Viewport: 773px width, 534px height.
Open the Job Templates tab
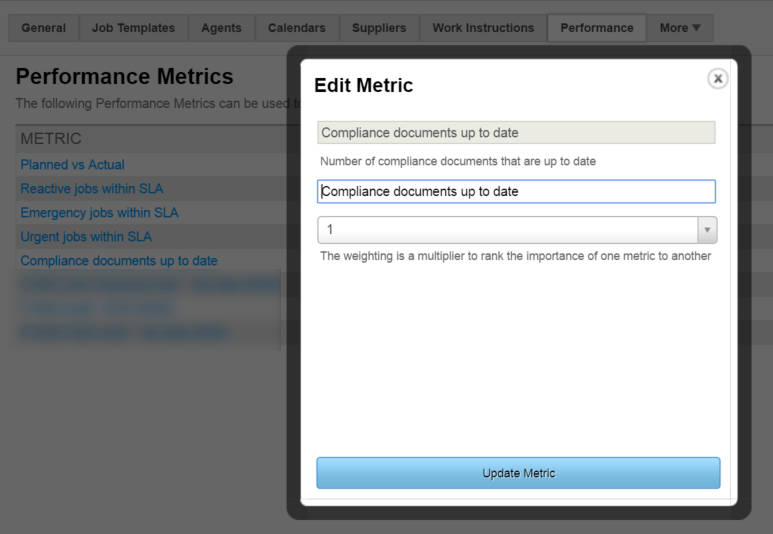tap(133, 28)
